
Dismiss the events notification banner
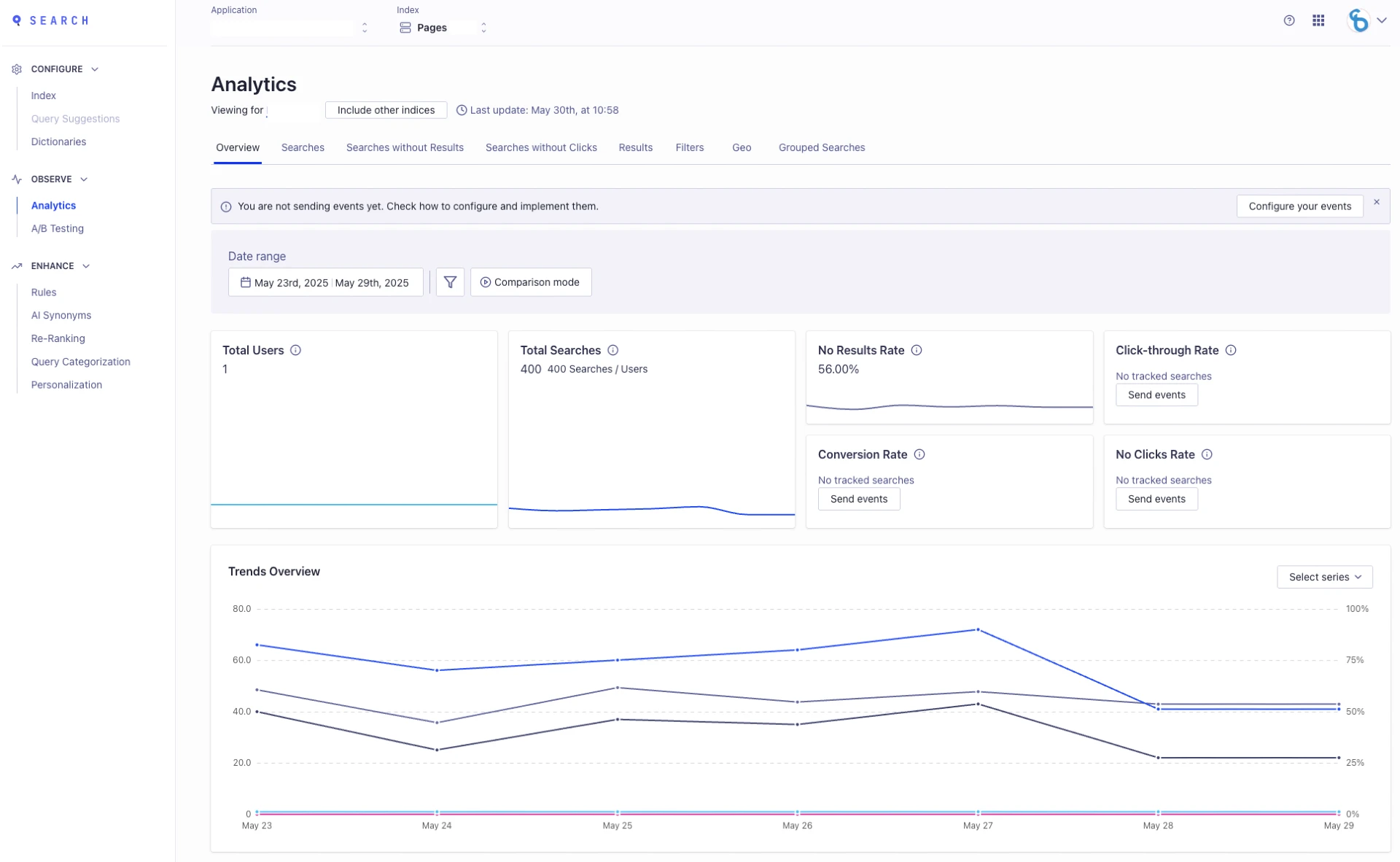pos(1376,202)
